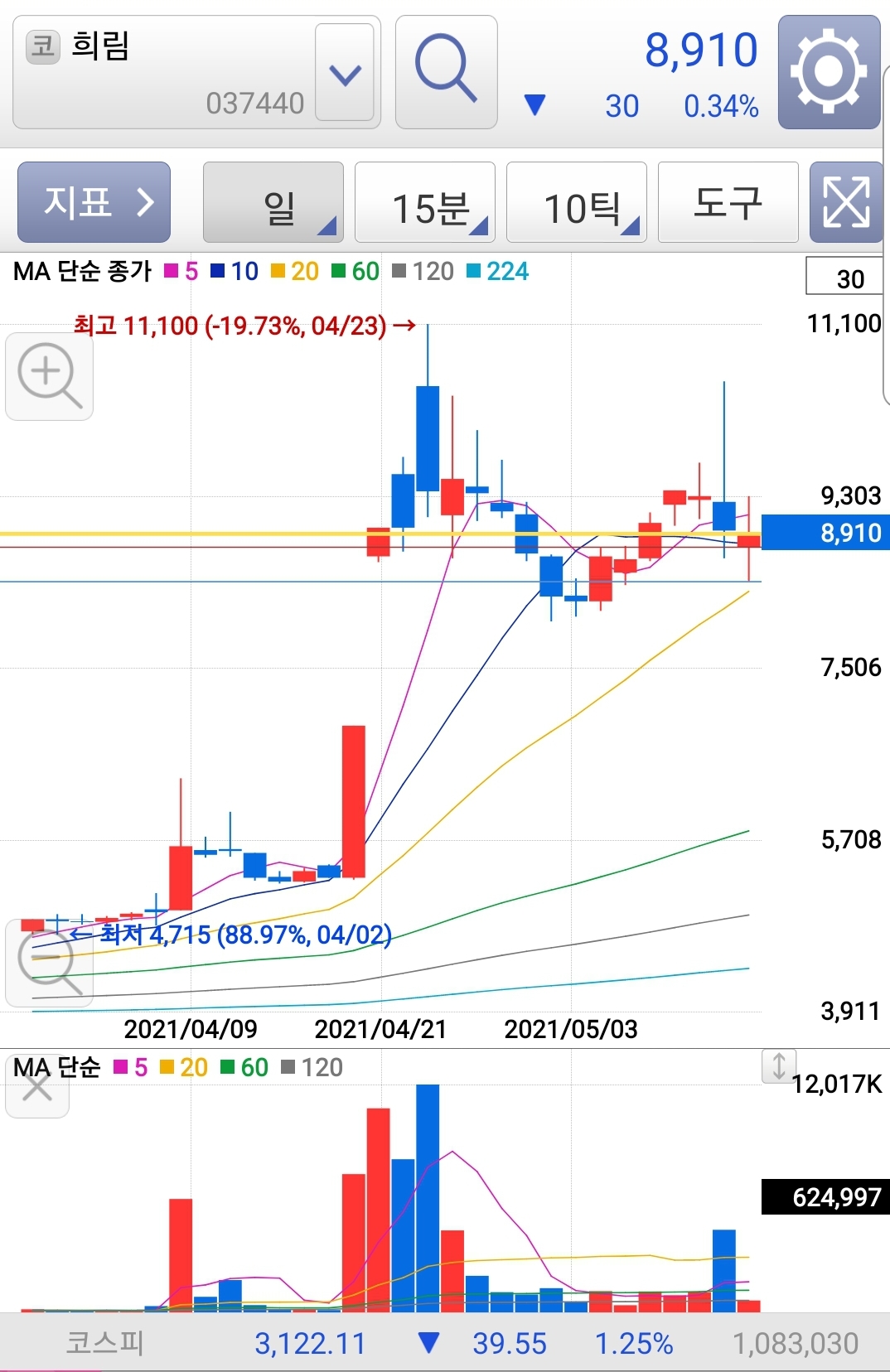This screenshot has height=1372, width=890.
Task: Open stock selector dropdown arrow
Action: pos(345,73)
